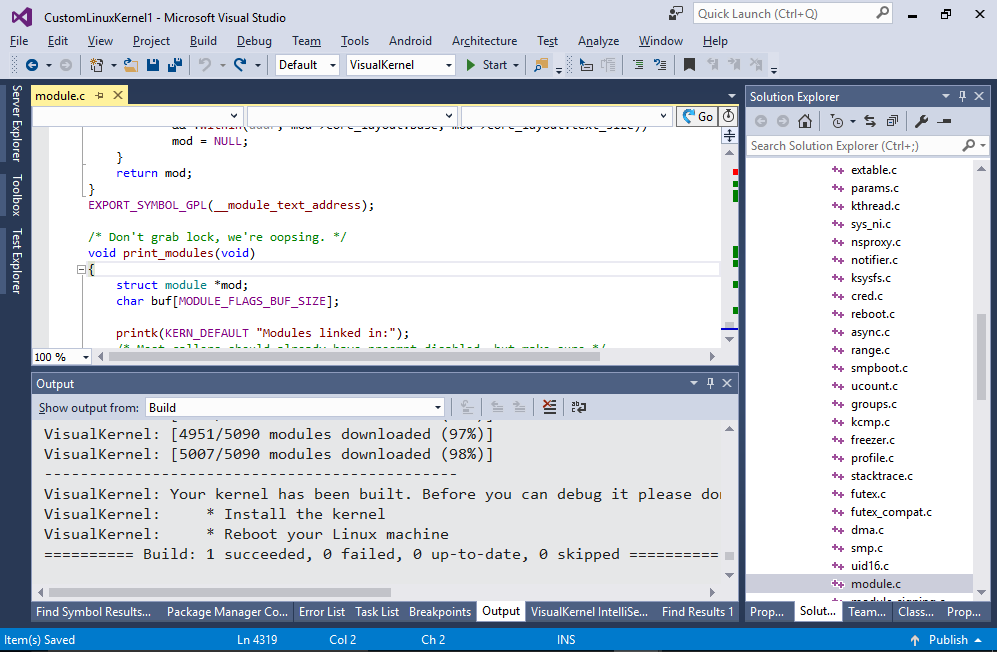The height and width of the screenshot is (652, 997).
Task: Click the code editor horizontal scrollbar
Action: 355,357
